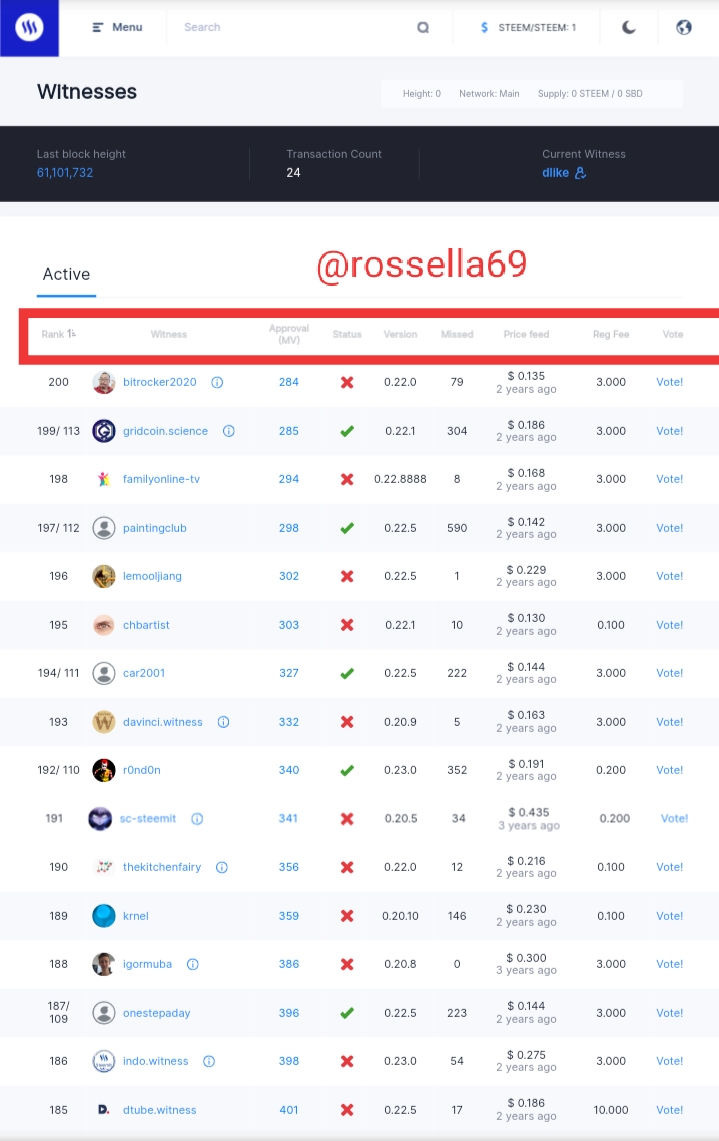Click indo.witness avatar icon
This screenshot has width=719, height=1141.
point(104,1061)
